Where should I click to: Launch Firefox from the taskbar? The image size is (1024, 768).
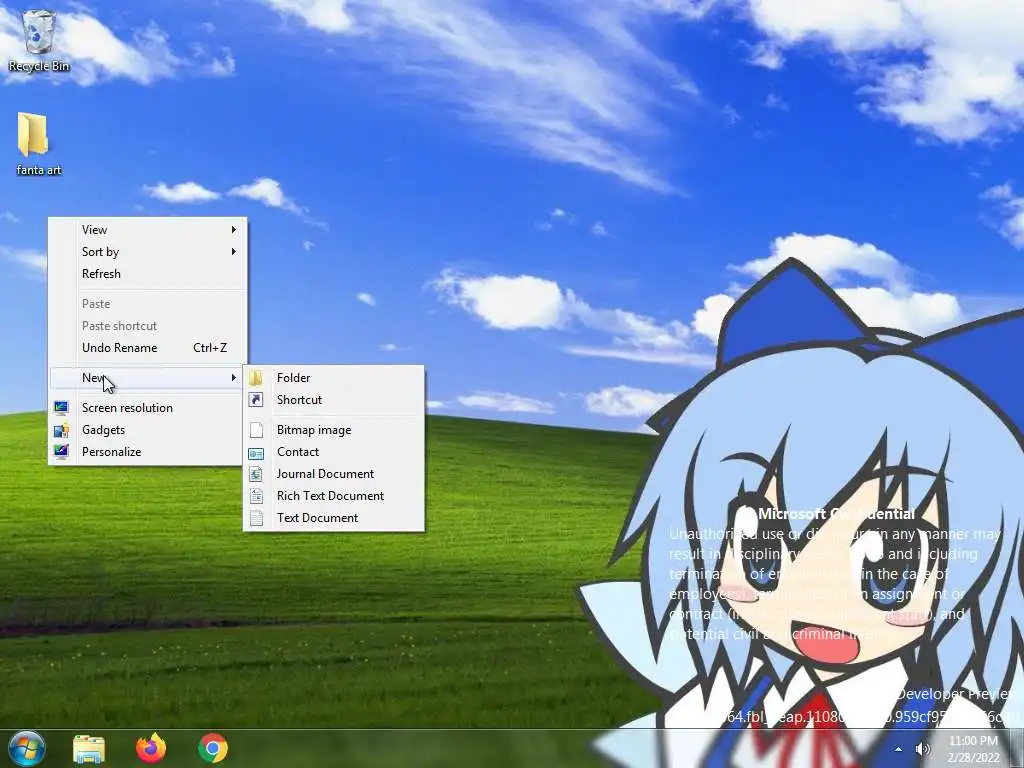tap(151, 748)
